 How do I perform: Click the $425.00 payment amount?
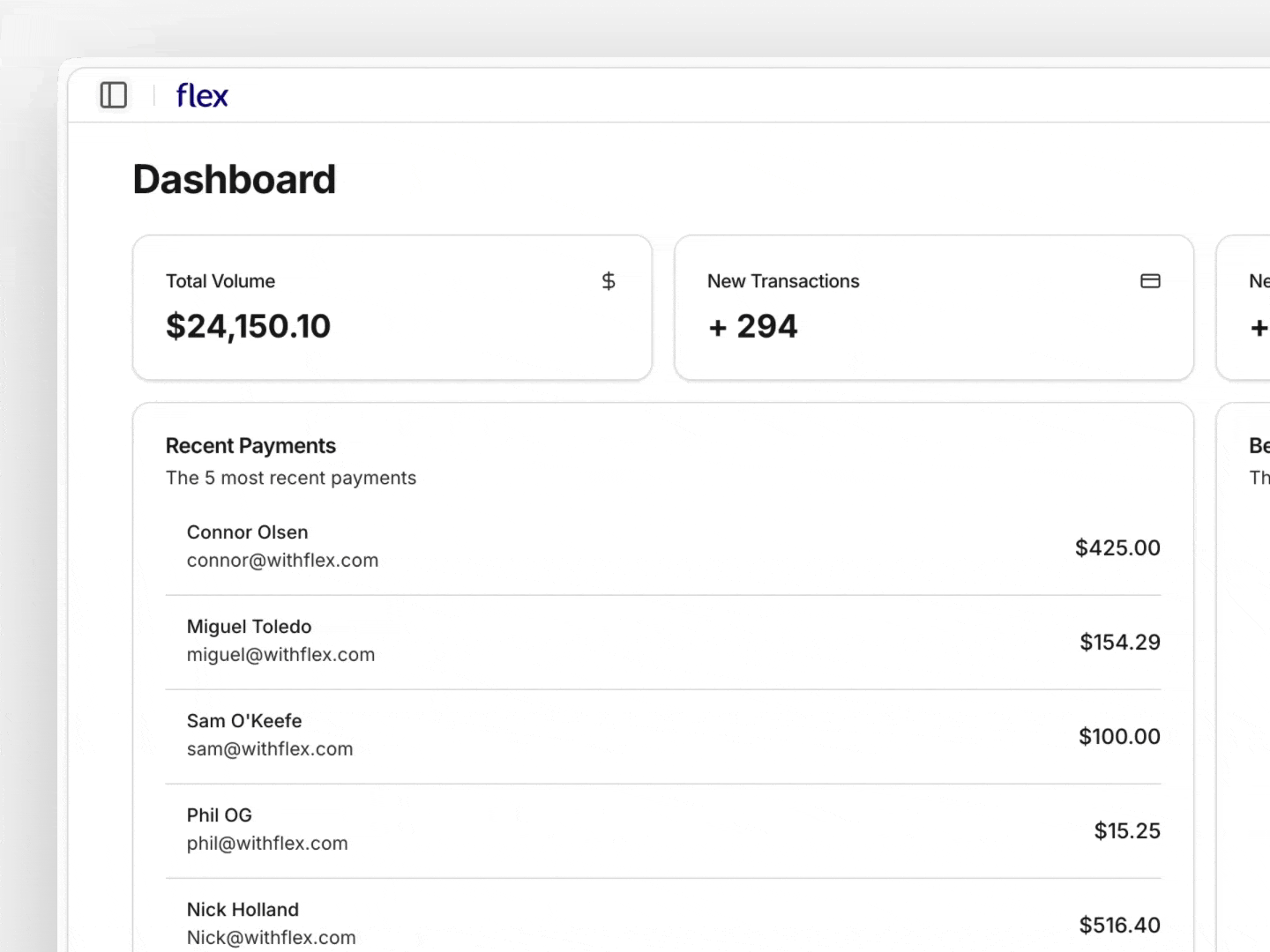coord(1117,547)
